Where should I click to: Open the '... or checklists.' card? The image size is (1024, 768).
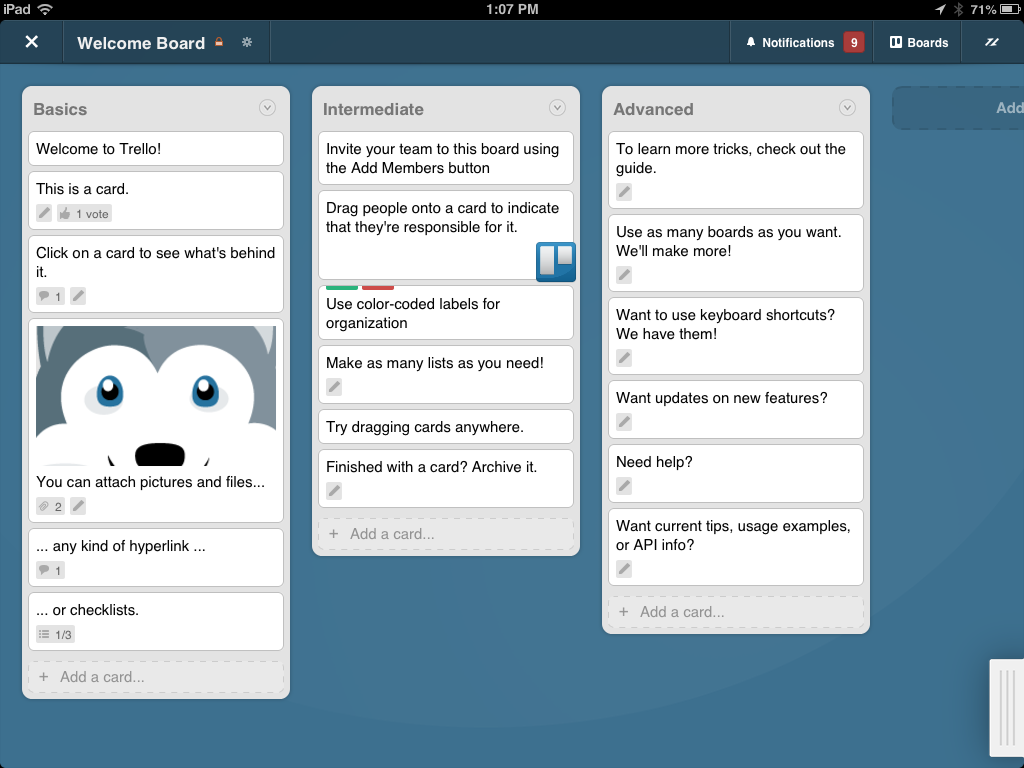pyautogui.click(x=156, y=621)
